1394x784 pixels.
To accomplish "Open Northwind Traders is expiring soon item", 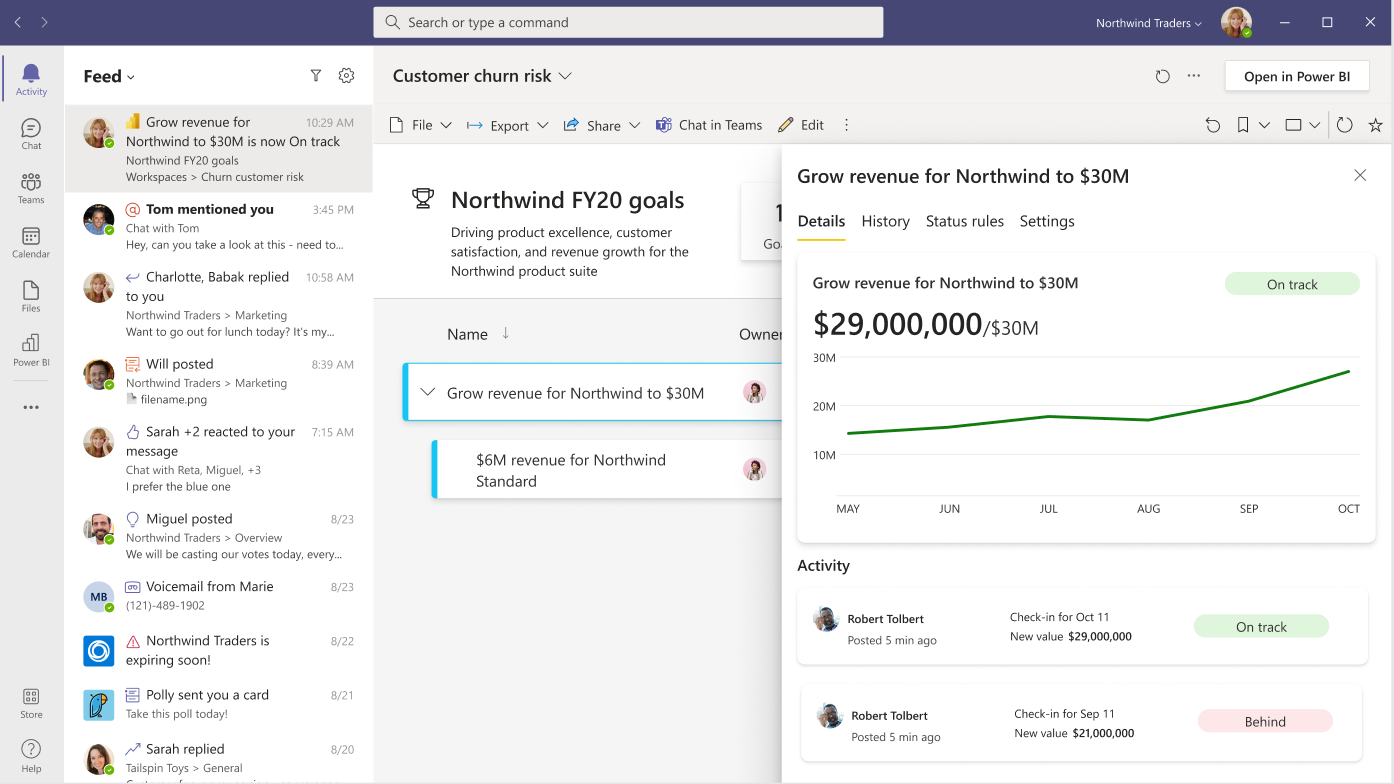I will click(218, 650).
